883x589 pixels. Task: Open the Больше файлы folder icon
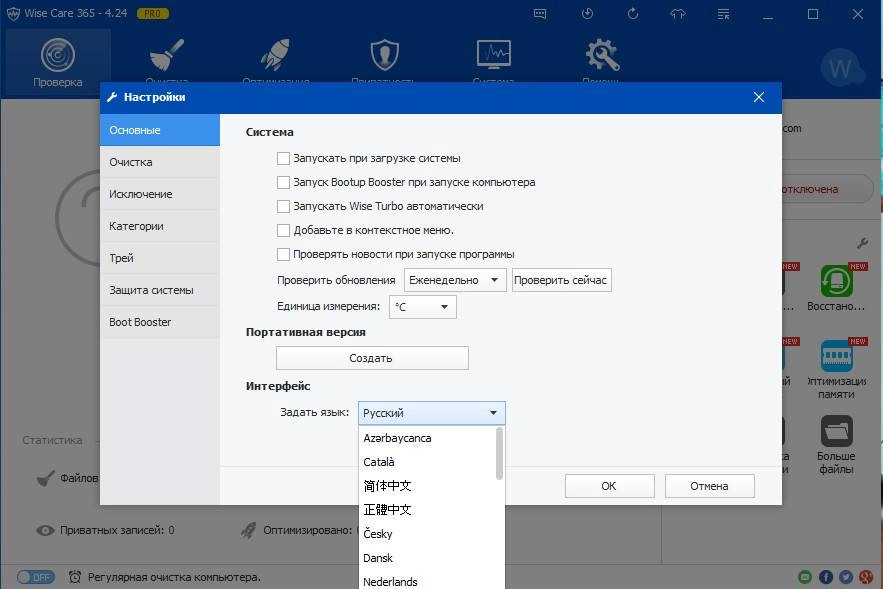pyautogui.click(x=836, y=431)
